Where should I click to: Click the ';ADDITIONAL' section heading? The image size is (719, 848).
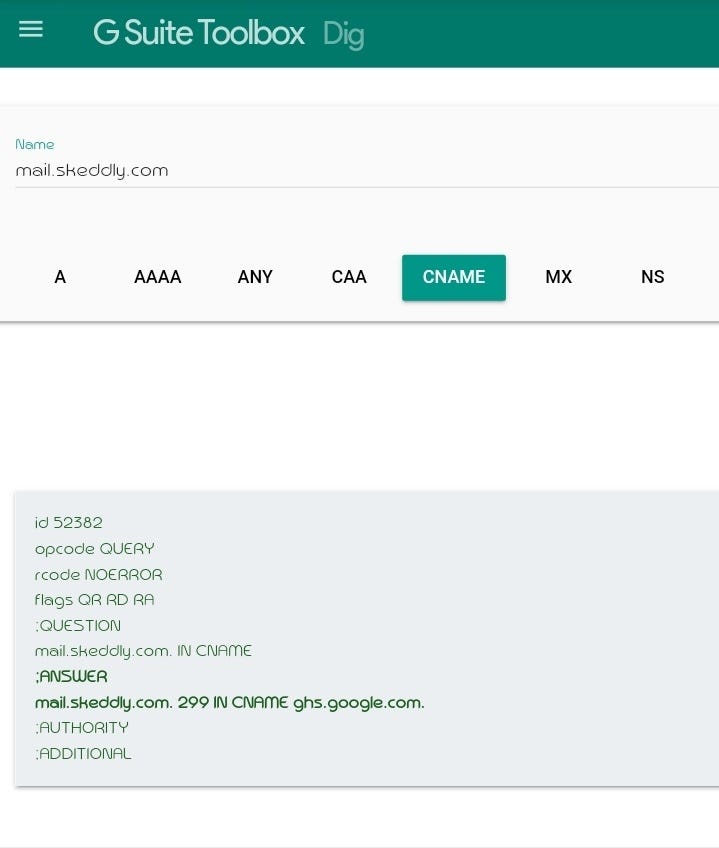[83, 753]
